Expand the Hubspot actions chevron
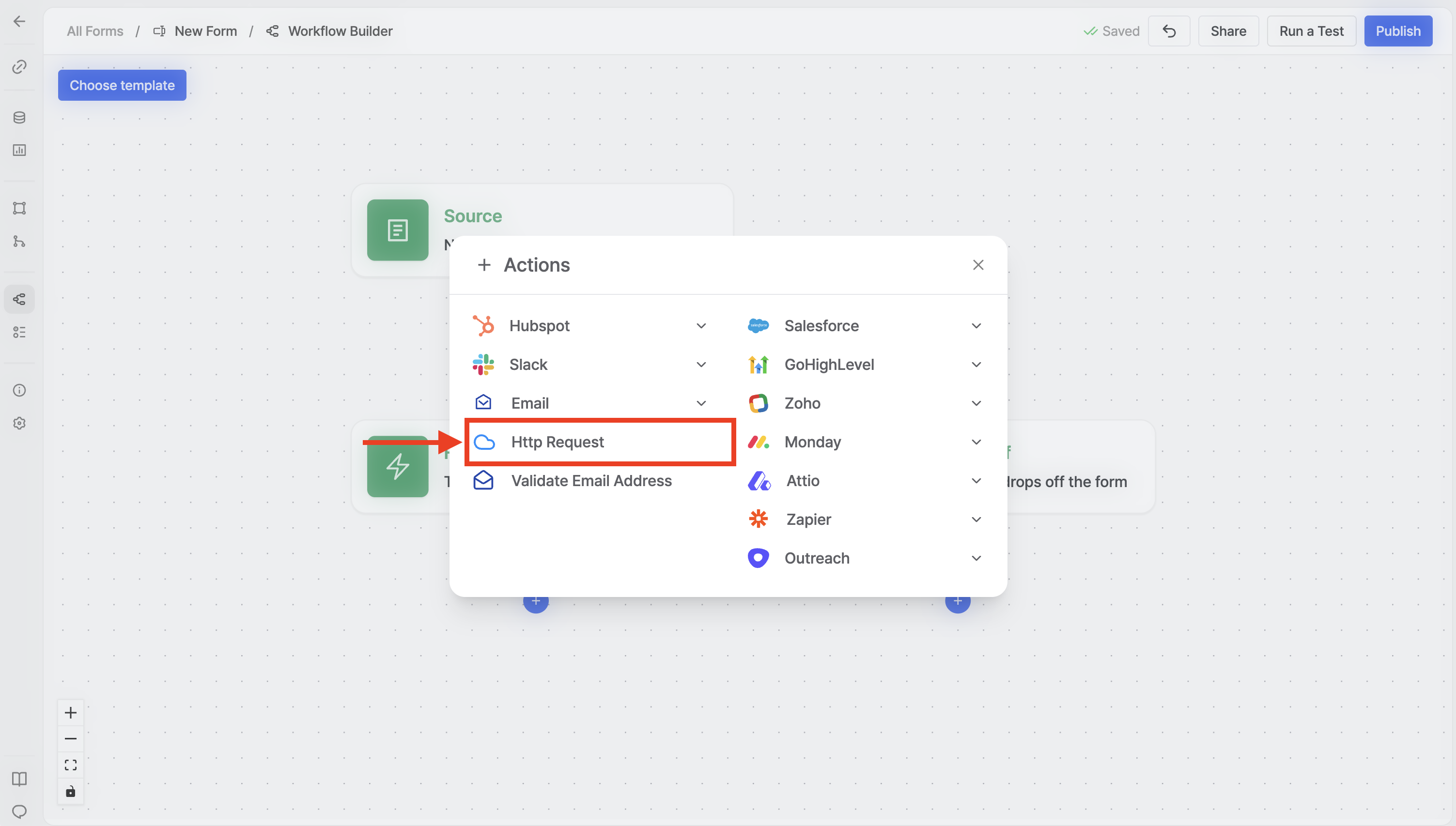Viewport: 1456px width, 826px height. click(701, 326)
